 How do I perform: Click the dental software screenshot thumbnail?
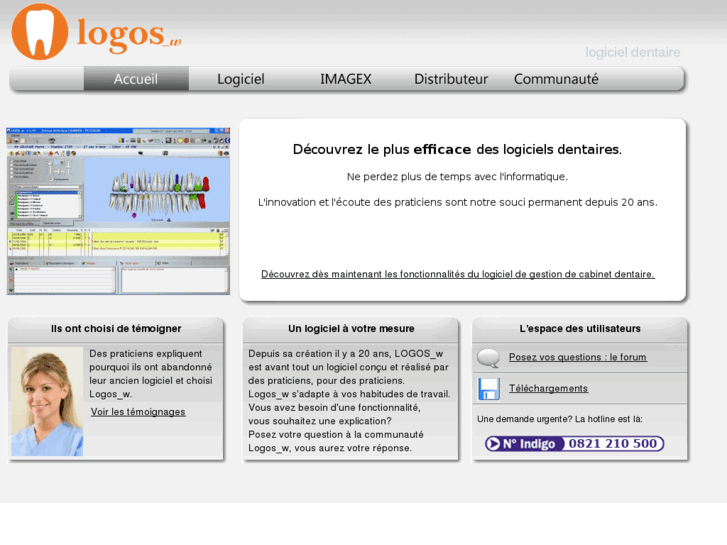[x=118, y=211]
